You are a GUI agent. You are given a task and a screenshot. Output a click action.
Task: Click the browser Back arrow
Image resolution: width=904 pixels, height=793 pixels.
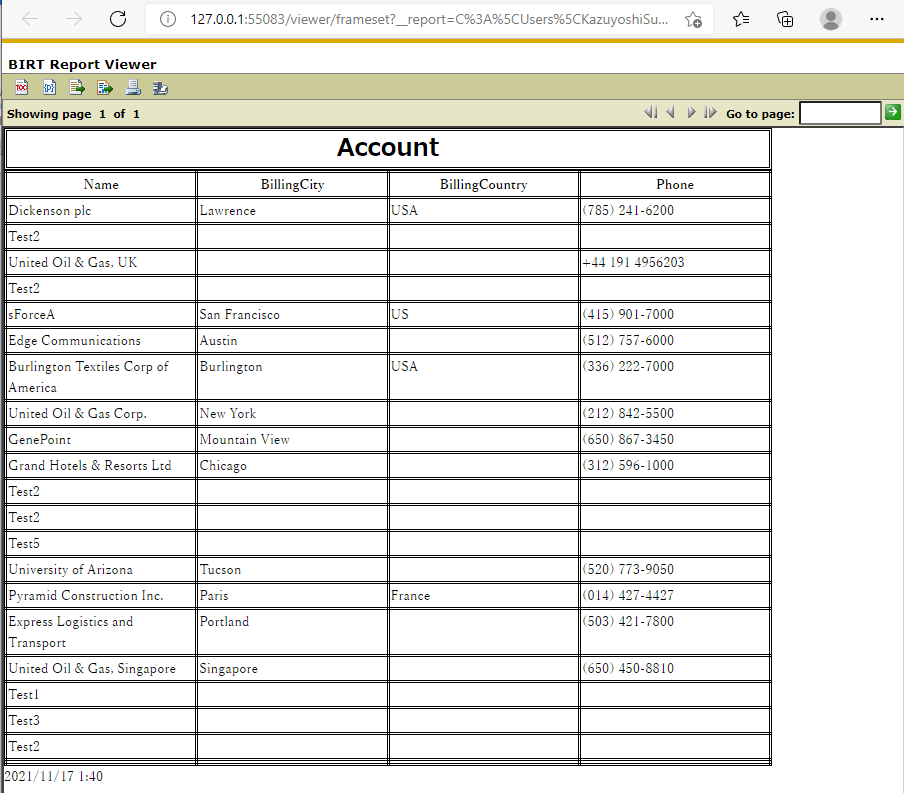click(30, 19)
